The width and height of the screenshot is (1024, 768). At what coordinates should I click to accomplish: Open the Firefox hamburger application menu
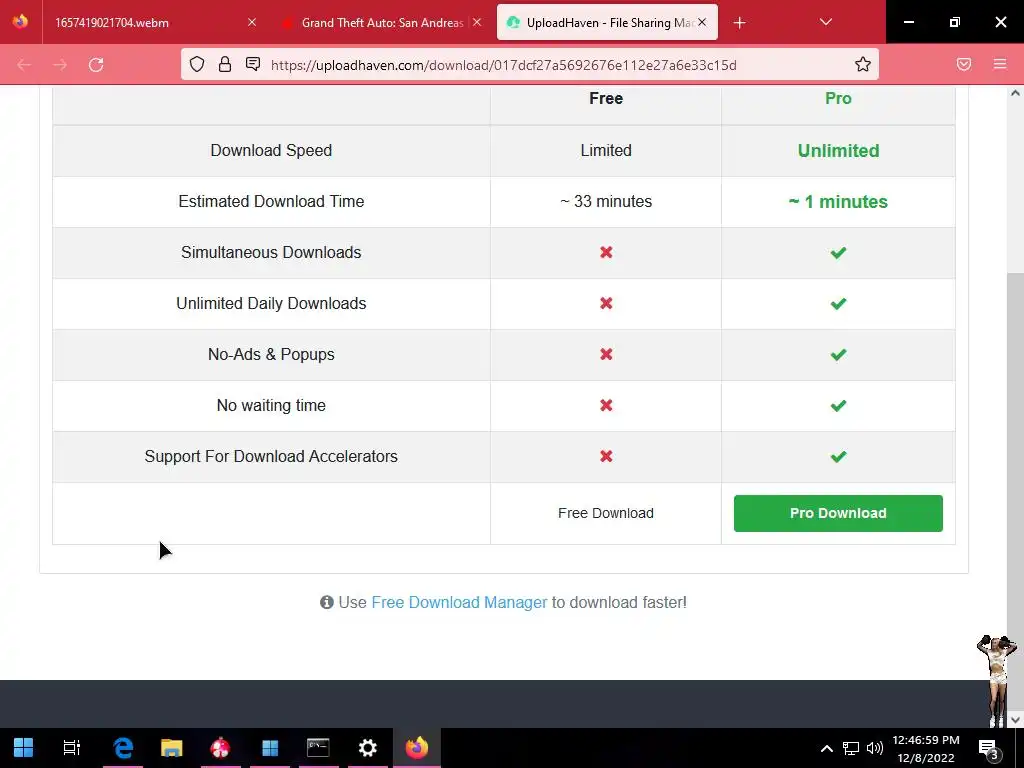point(1000,64)
